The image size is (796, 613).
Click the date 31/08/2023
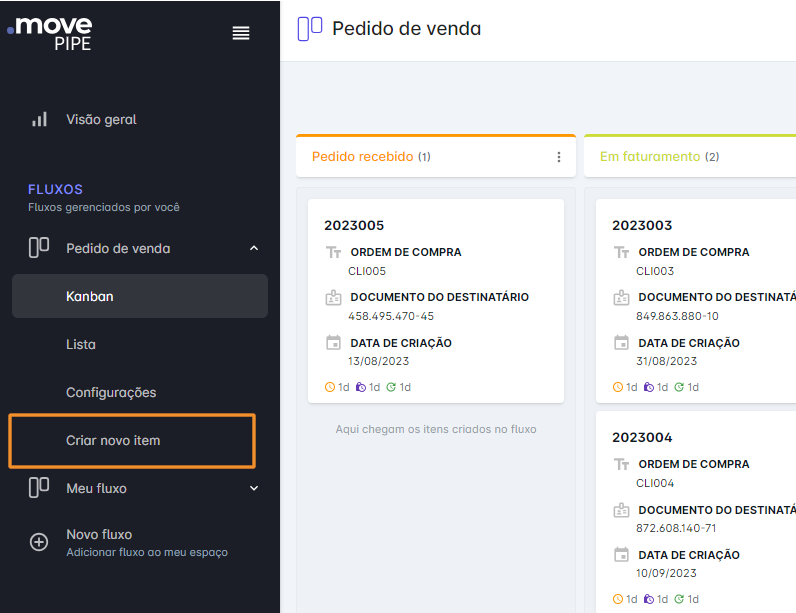point(667,361)
